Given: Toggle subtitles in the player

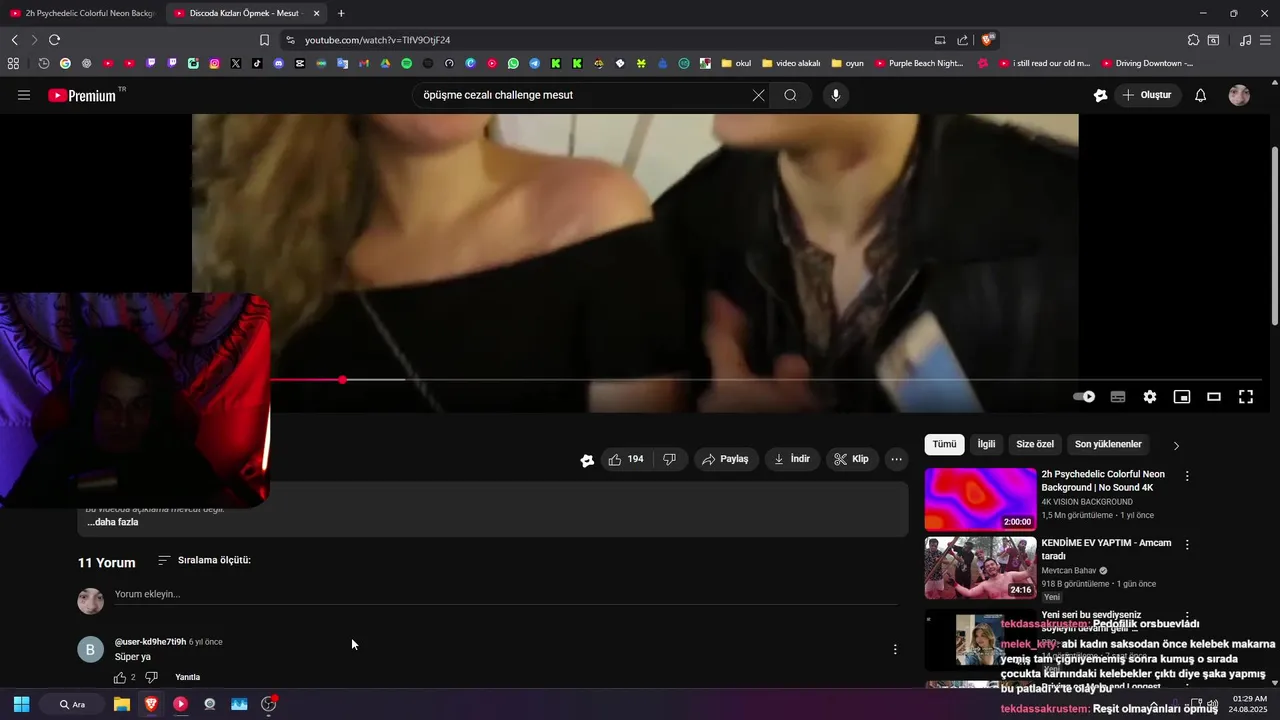Looking at the screenshot, I should (1118, 397).
